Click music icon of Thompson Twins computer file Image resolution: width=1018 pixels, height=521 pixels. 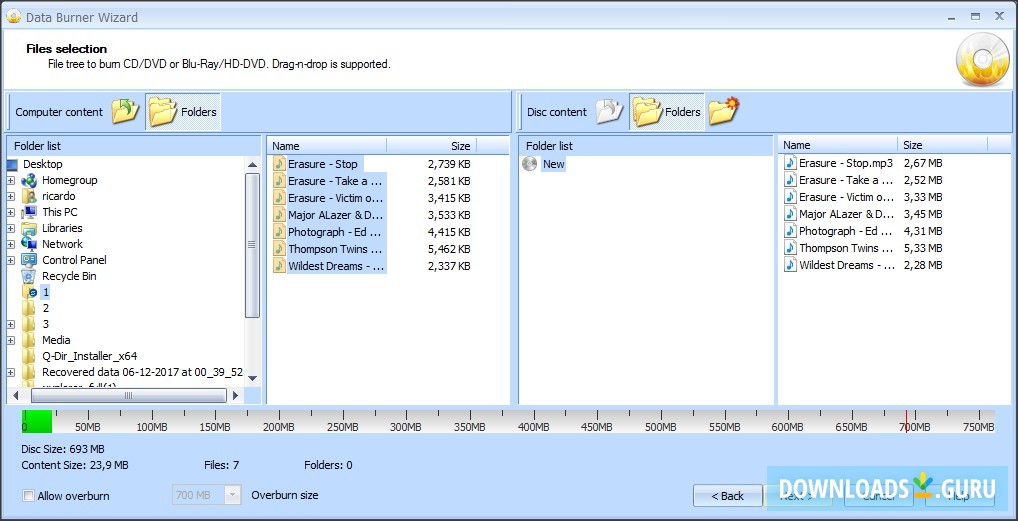pyautogui.click(x=279, y=249)
